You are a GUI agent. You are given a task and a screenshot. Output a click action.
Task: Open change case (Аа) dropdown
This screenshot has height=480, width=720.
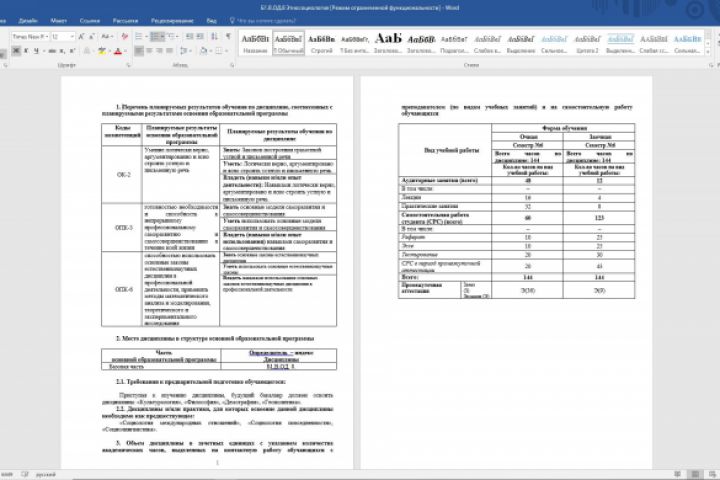(107, 36)
